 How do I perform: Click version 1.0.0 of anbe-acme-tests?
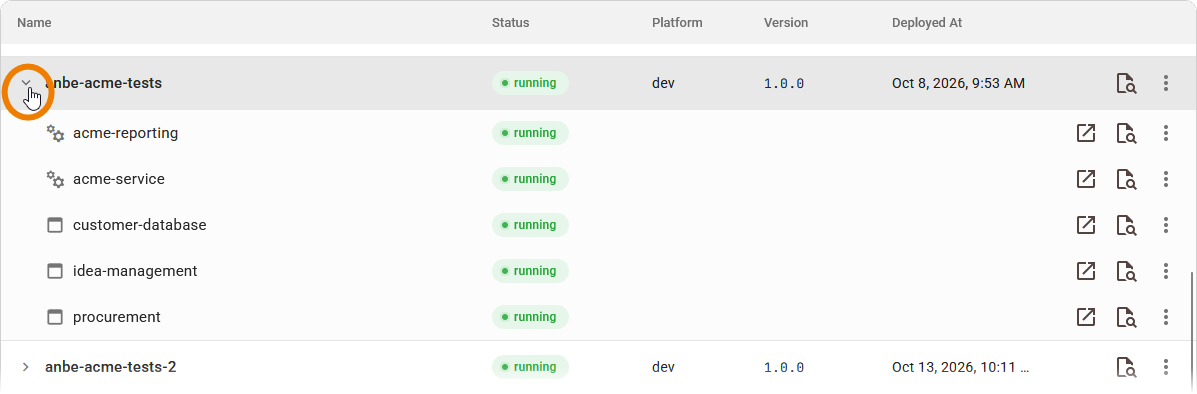[x=784, y=83]
